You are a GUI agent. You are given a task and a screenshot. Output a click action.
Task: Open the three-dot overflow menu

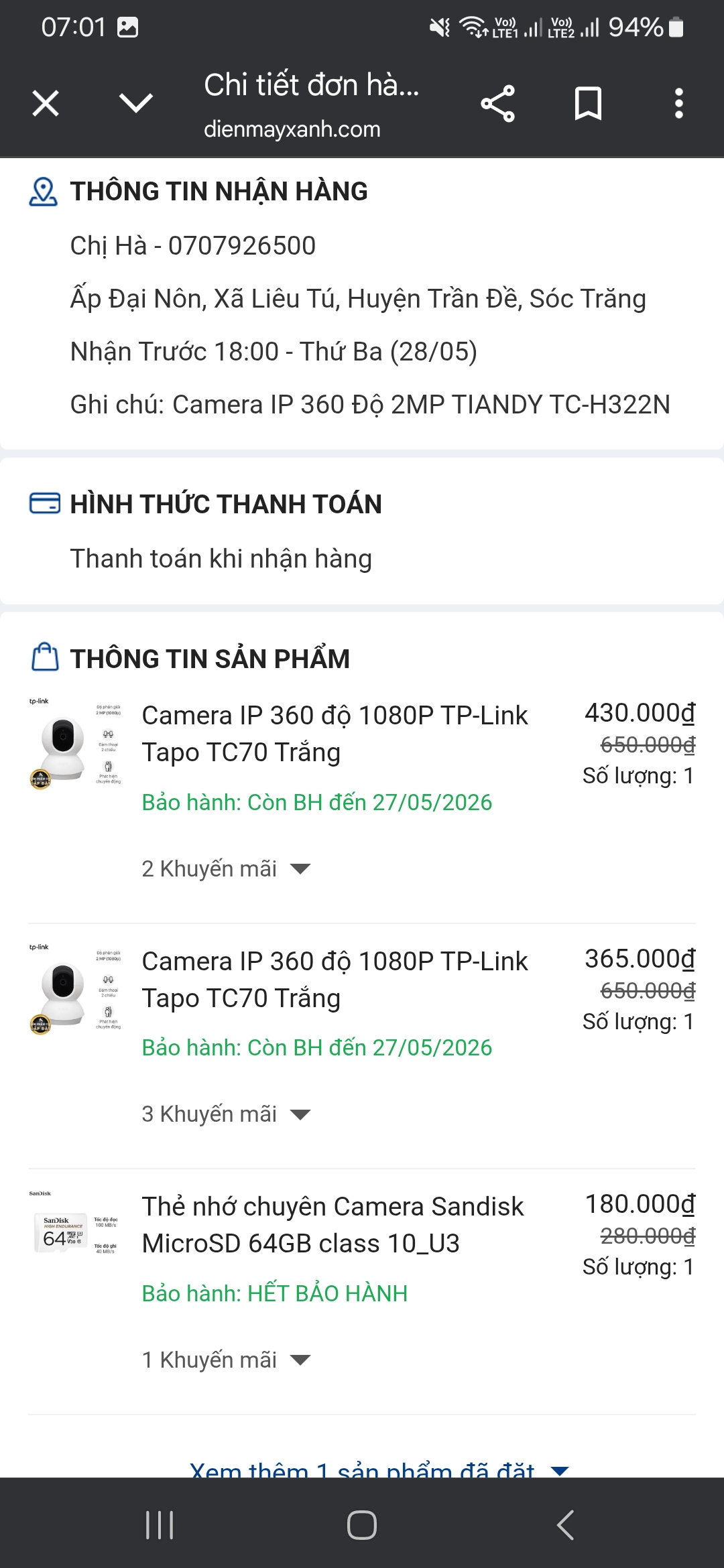click(678, 104)
